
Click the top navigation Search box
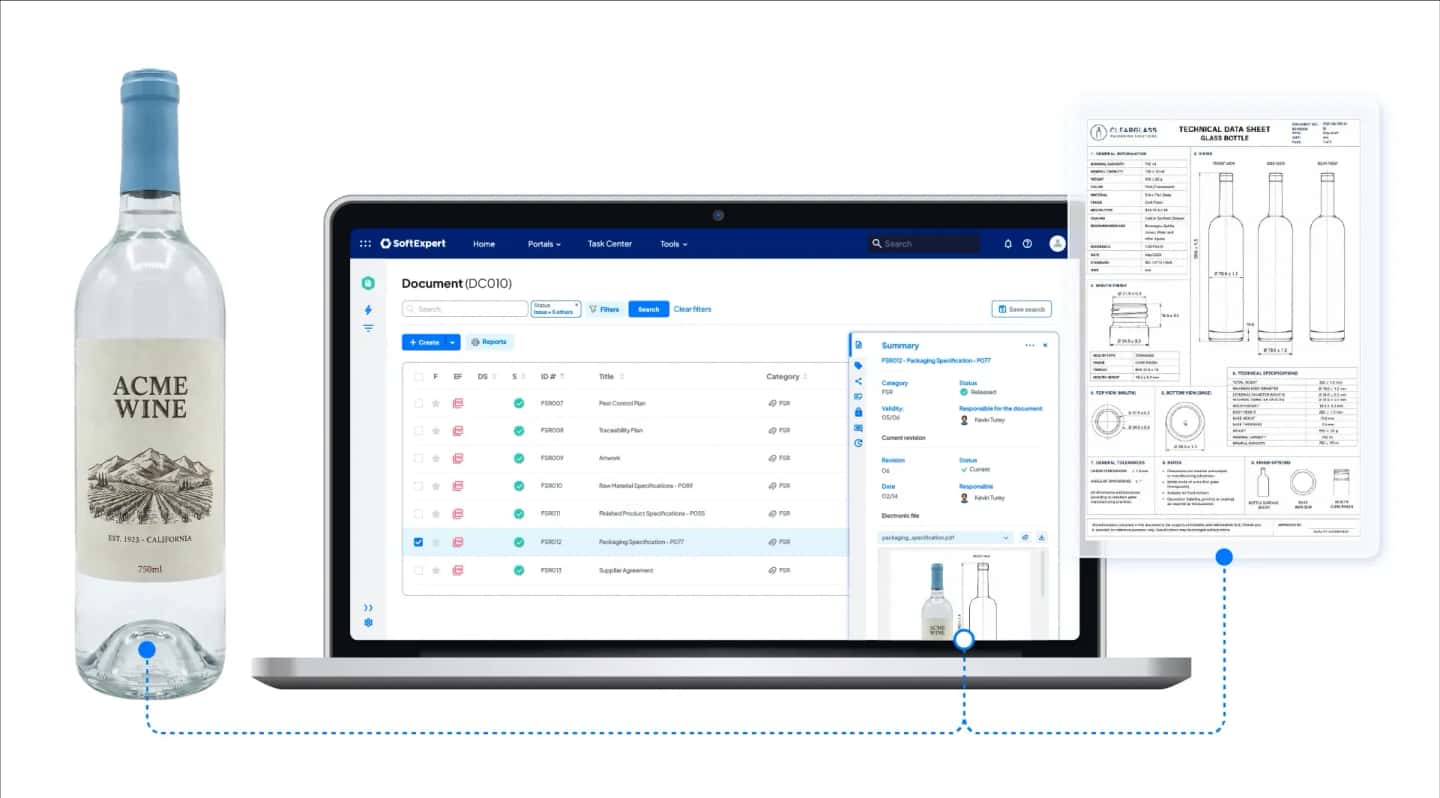(x=924, y=244)
